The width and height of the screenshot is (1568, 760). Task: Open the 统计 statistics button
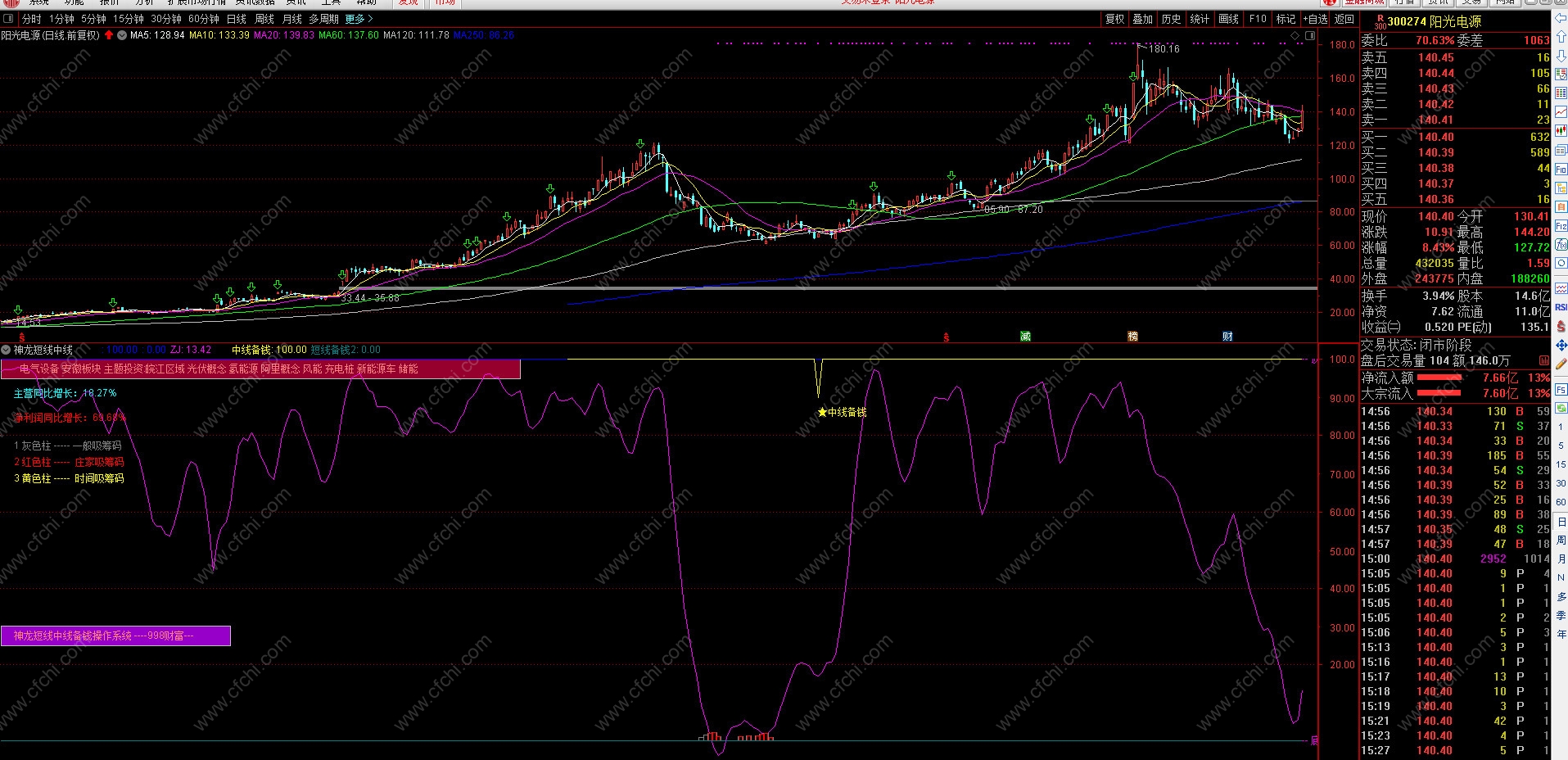[x=1200, y=19]
